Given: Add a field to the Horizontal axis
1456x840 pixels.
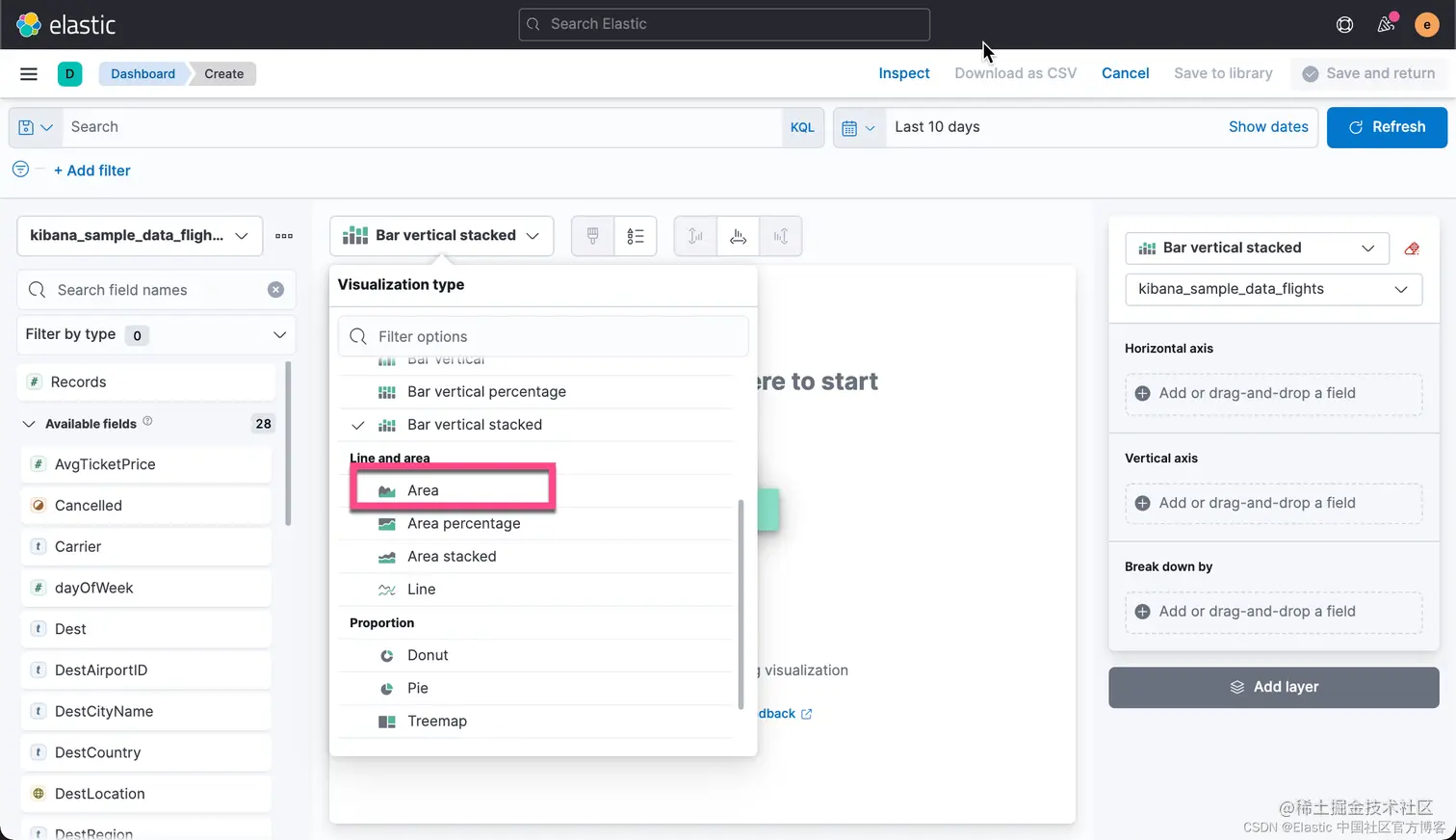Looking at the screenshot, I should pyautogui.click(x=1273, y=393).
